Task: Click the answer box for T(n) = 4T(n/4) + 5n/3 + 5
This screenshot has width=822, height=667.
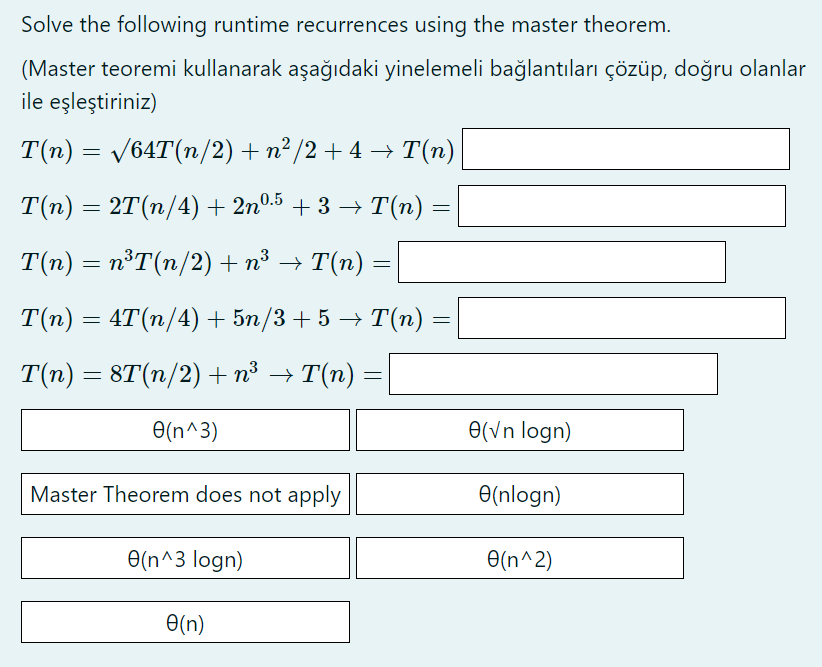Action: click(621, 318)
